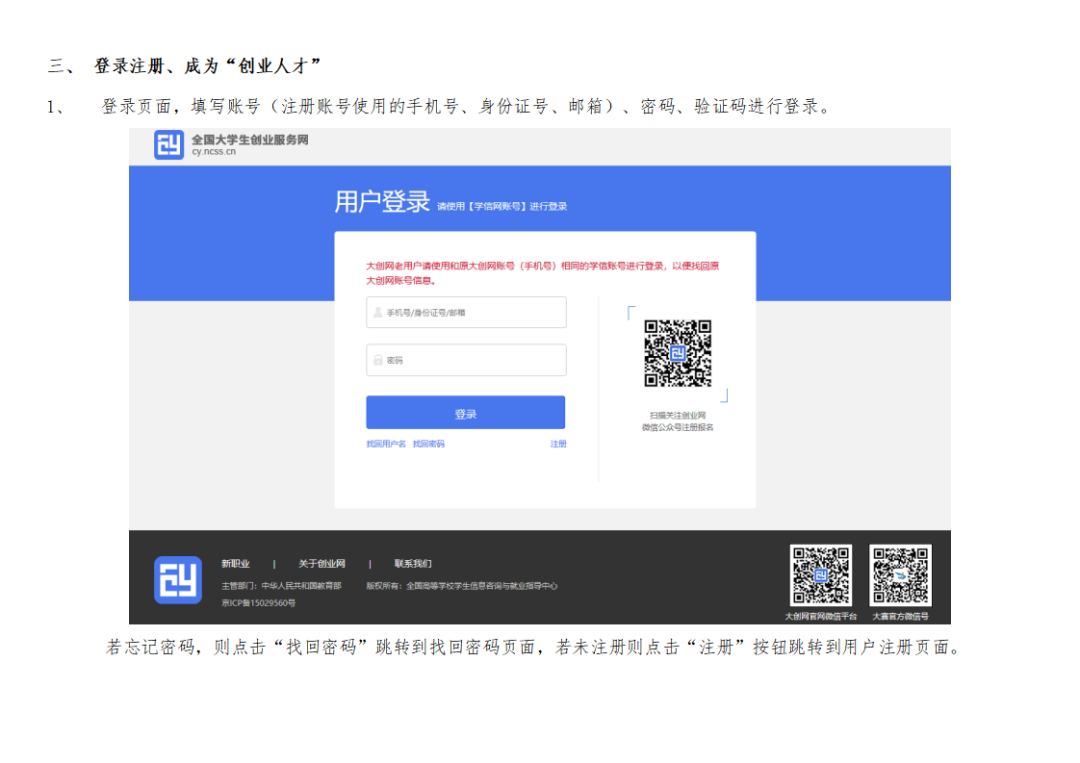Open the 找回用户名 link
The image size is (1080, 763).
point(386,444)
